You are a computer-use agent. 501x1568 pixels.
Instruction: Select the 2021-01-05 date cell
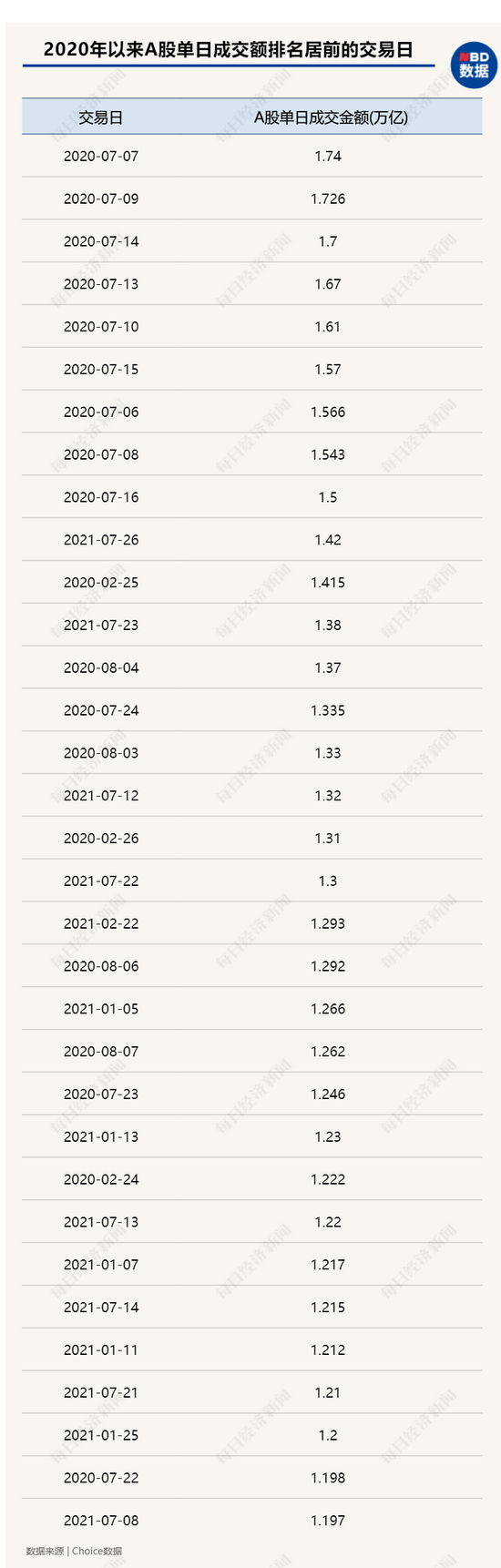(x=101, y=1009)
